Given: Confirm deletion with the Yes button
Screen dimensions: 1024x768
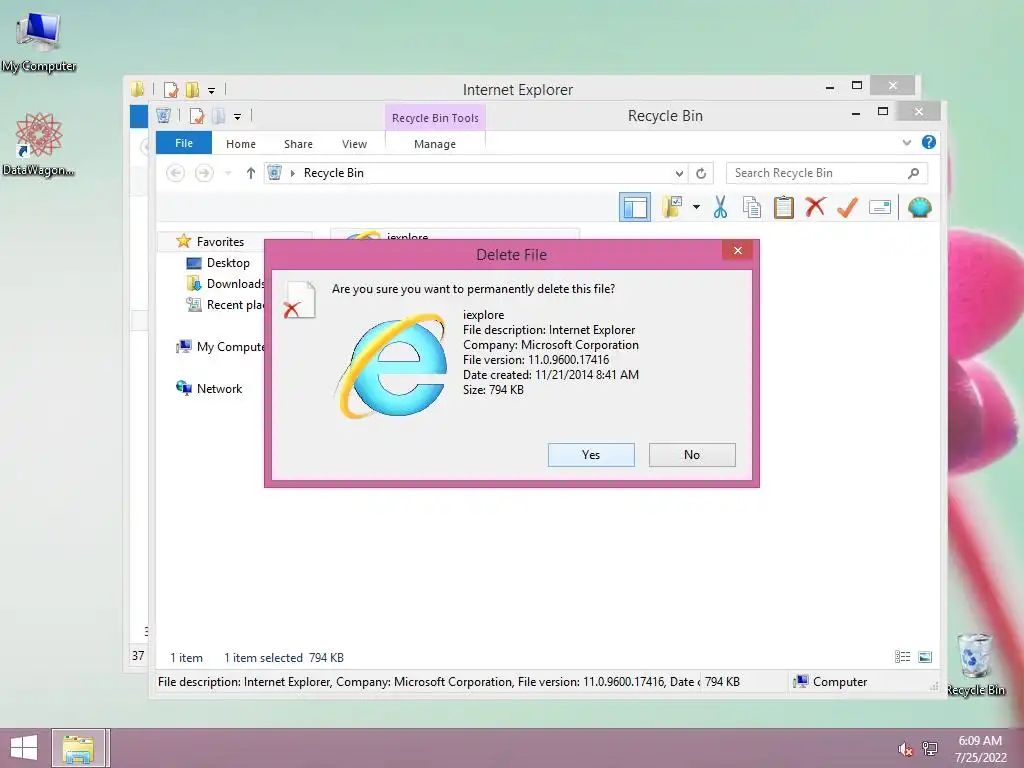Looking at the screenshot, I should click(591, 455).
